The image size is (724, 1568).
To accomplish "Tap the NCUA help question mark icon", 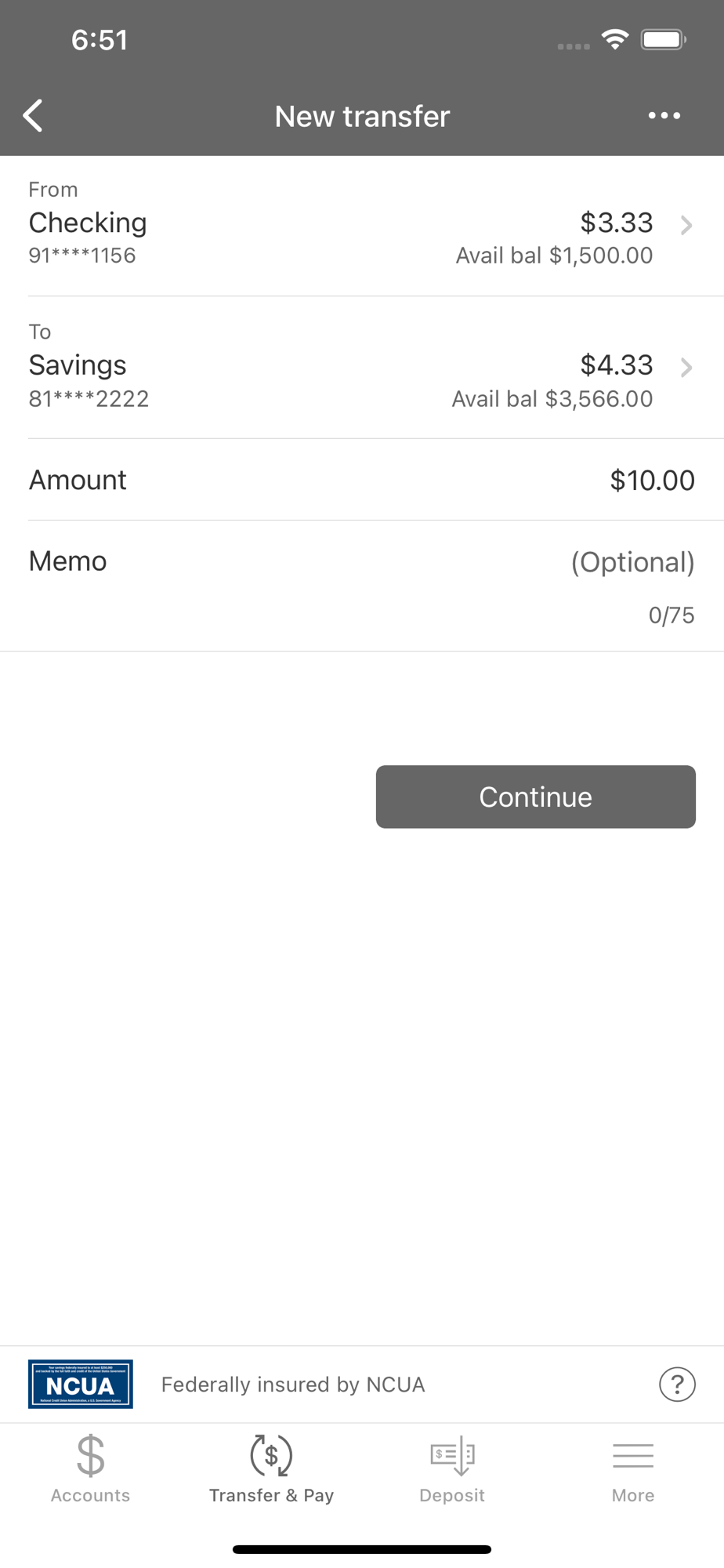I will pos(677,1384).
